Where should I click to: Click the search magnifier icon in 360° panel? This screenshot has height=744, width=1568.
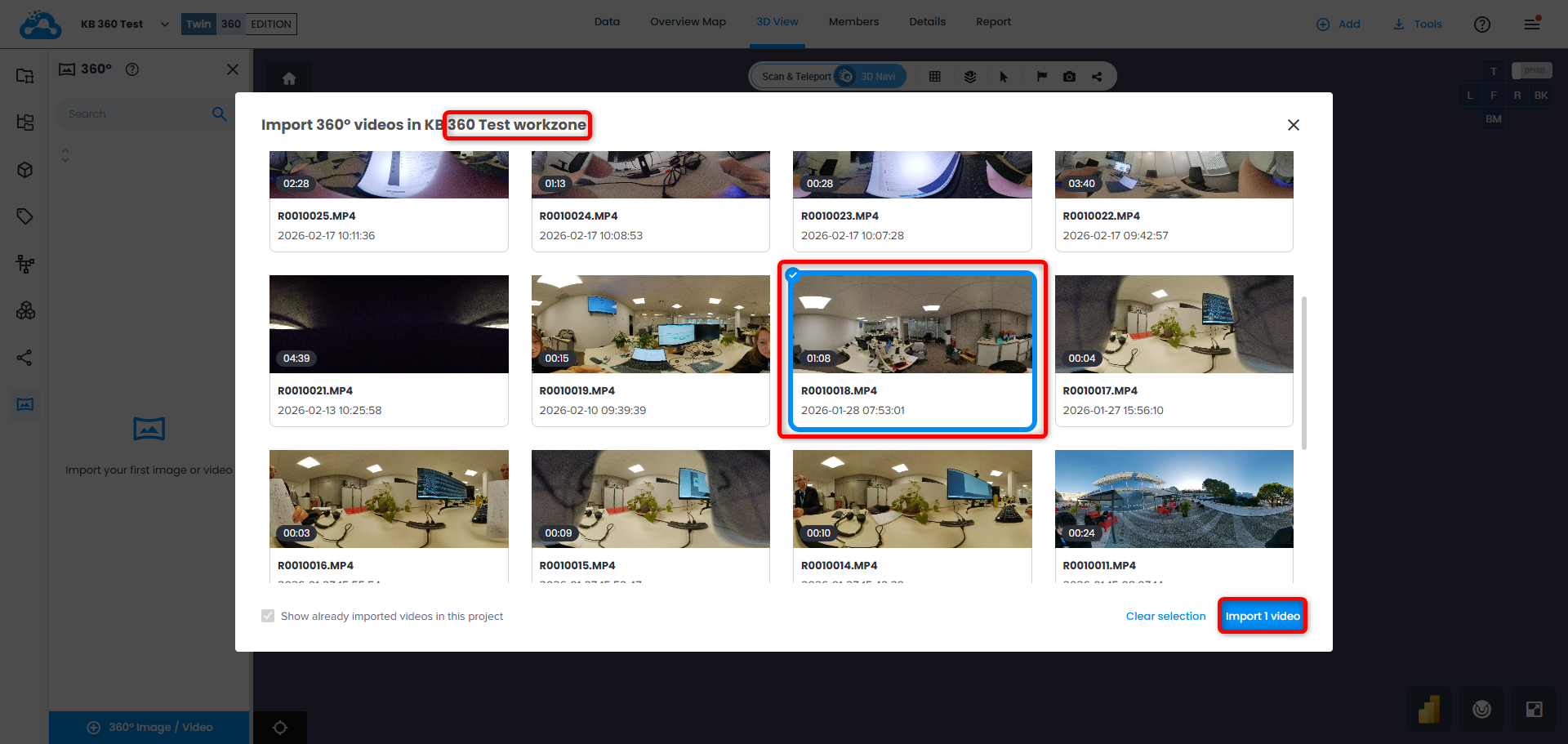(x=220, y=114)
